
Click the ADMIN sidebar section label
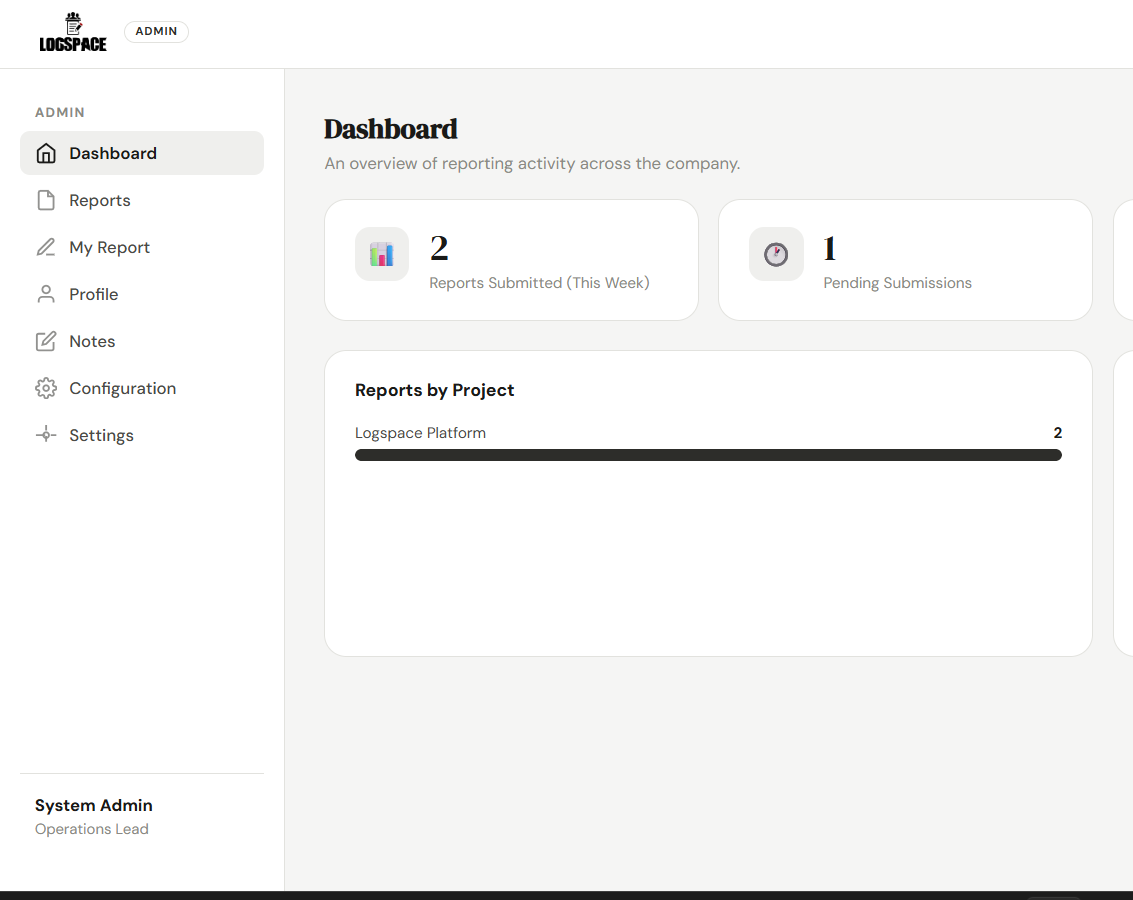pos(60,113)
